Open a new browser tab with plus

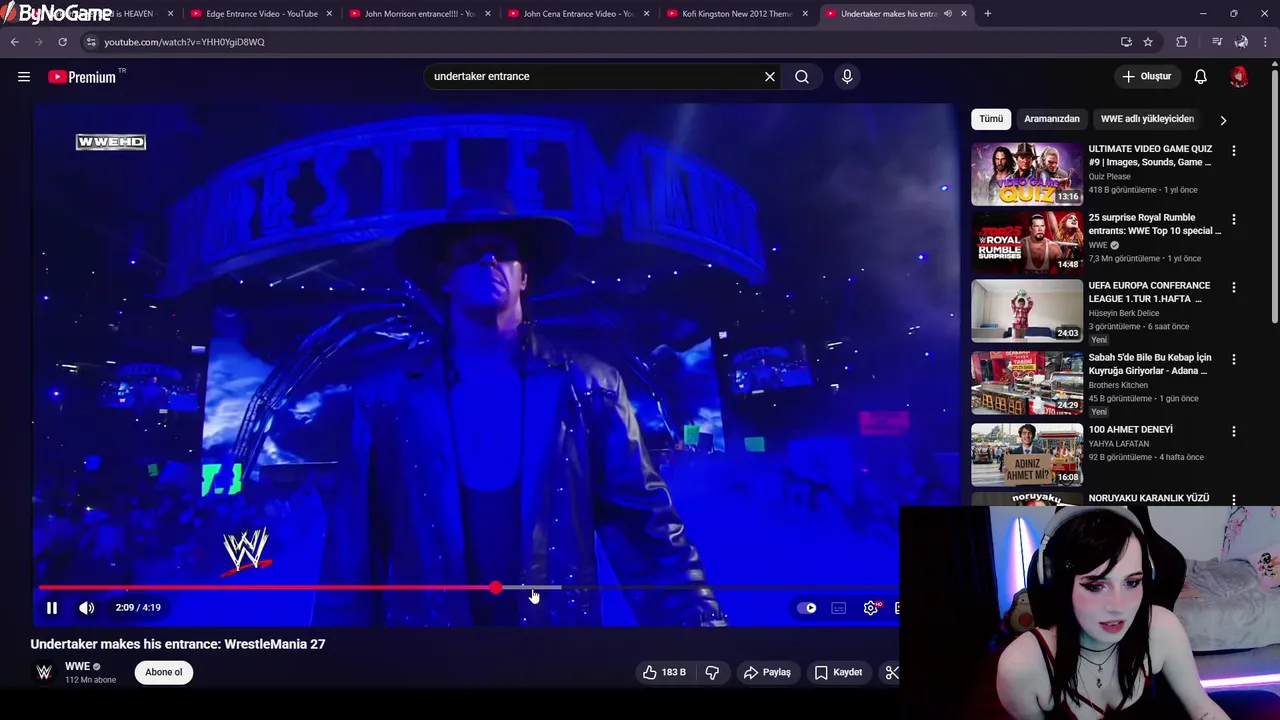(x=988, y=14)
